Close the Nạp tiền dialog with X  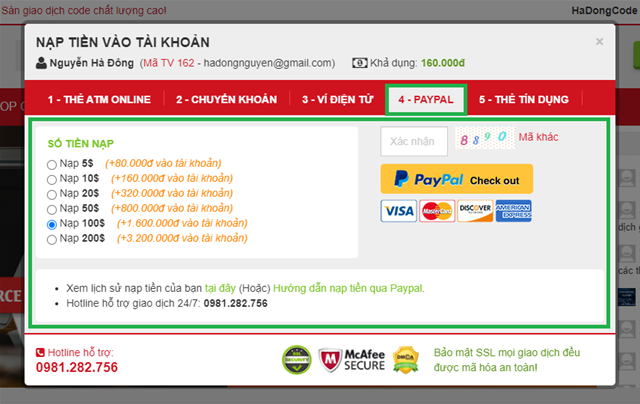coord(599,42)
